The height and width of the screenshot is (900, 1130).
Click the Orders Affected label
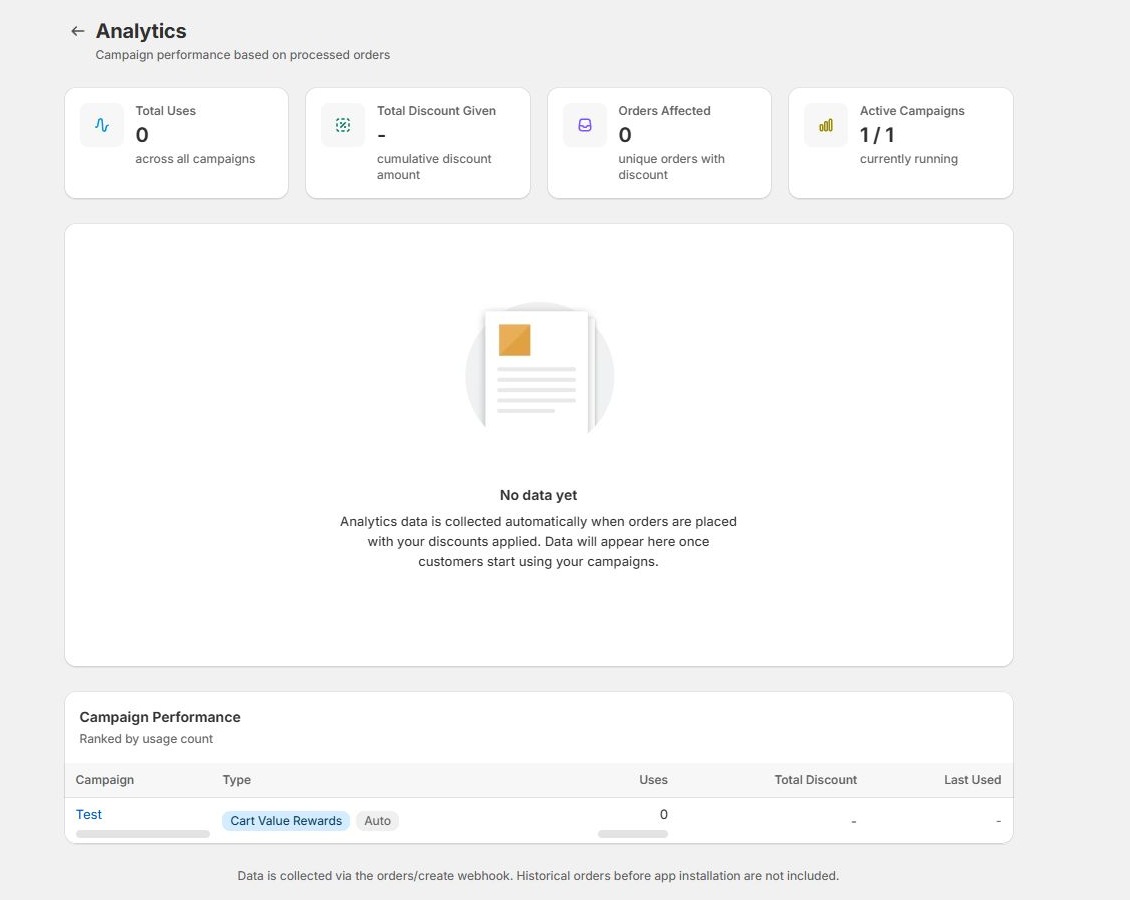(x=664, y=111)
